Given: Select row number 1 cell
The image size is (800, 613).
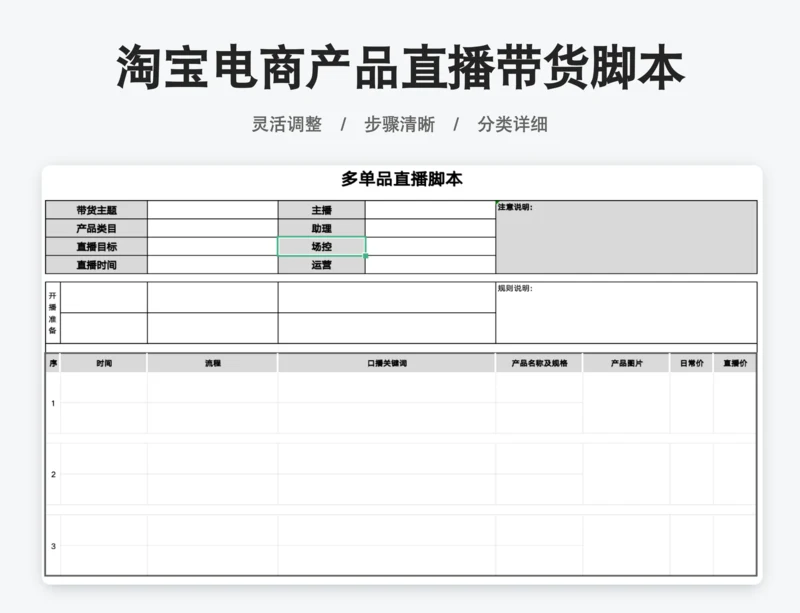Looking at the screenshot, I should (x=53, y=403).
